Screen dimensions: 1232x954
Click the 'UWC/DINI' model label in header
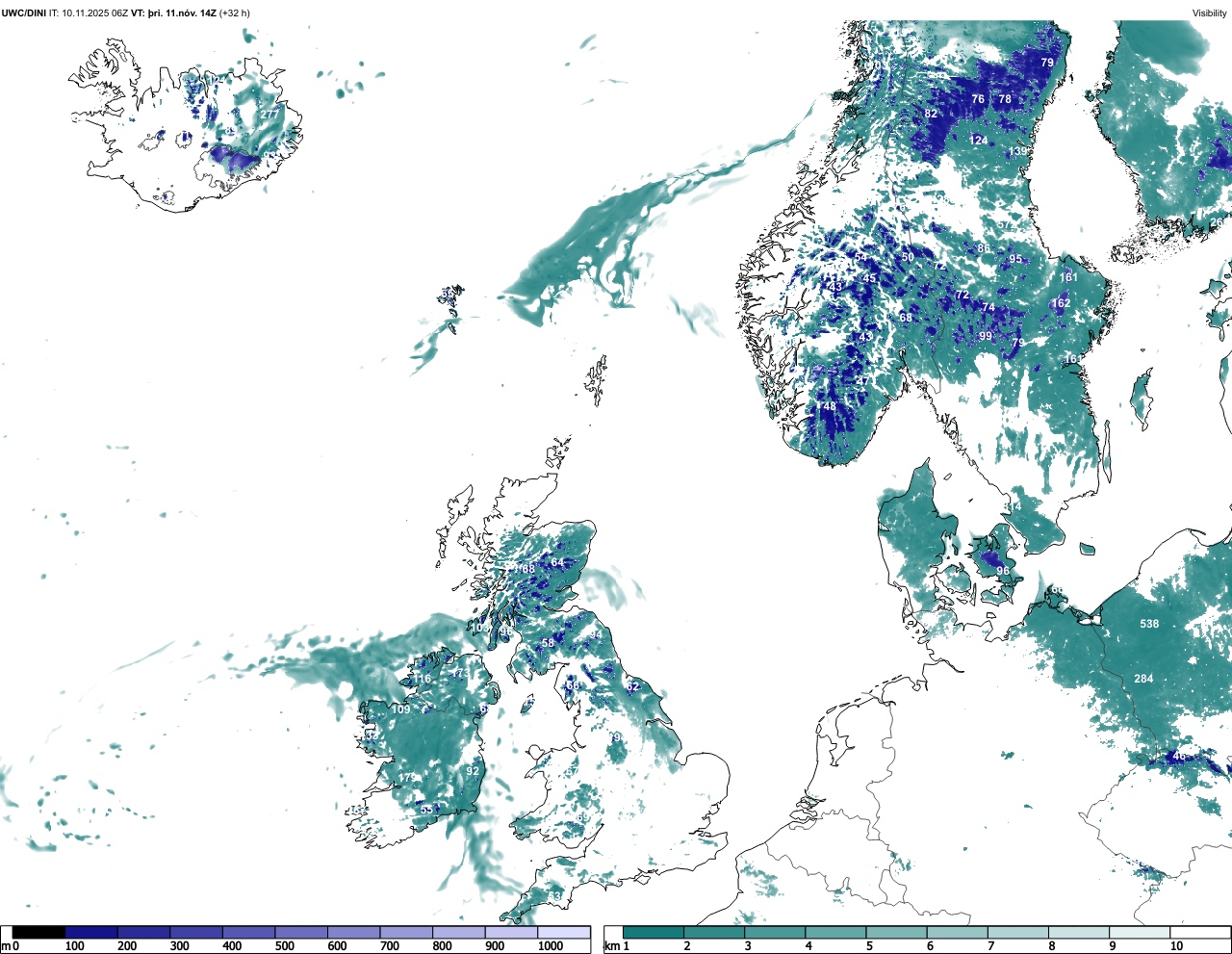click(x=24, y=13)
